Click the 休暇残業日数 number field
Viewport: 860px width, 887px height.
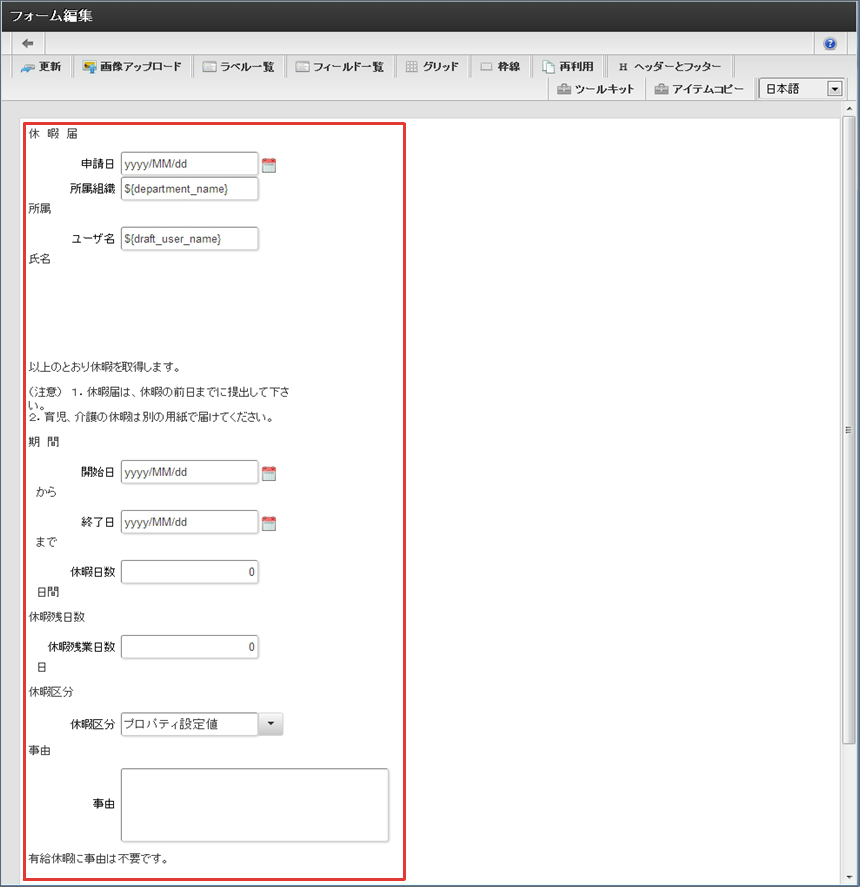(x=190, y=647)
